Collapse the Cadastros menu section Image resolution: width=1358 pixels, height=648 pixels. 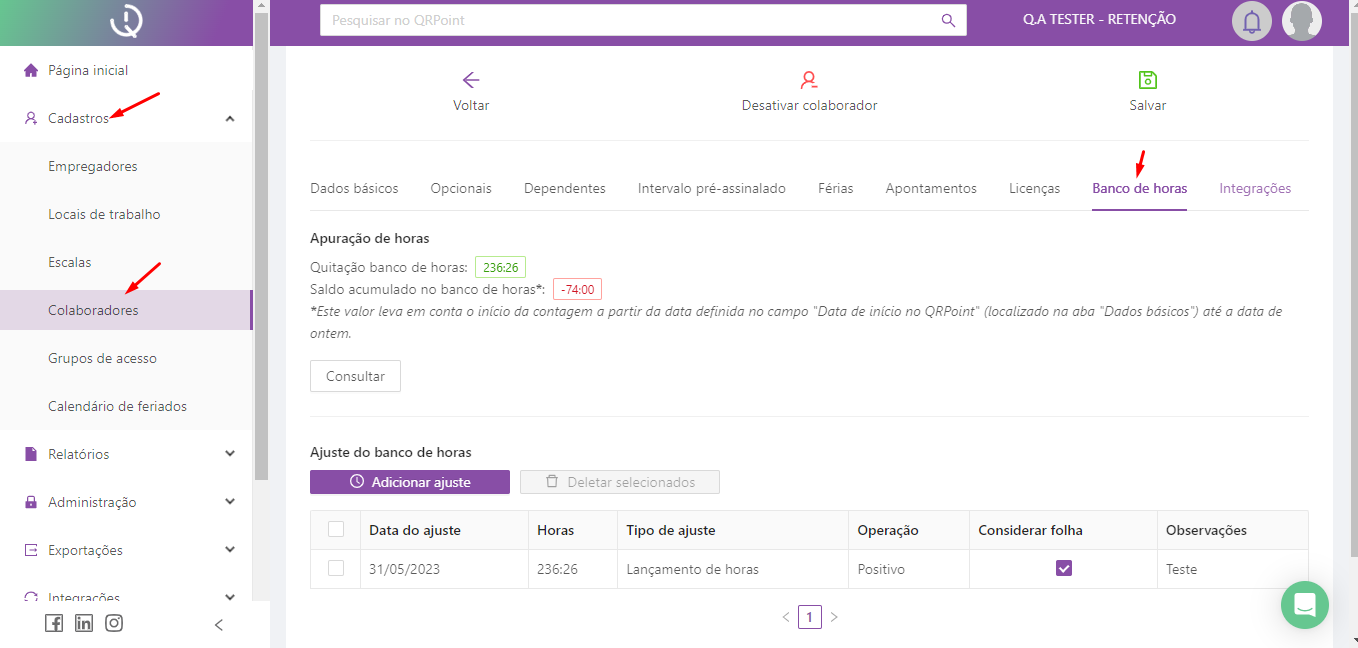230,118
